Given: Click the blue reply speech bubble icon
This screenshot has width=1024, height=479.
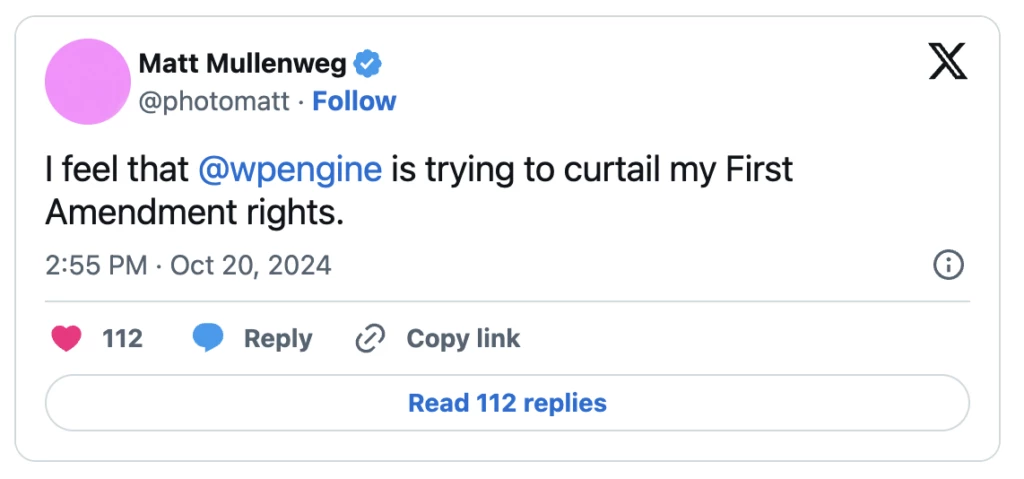Looking at the screenshot, I should pos(208,339).
